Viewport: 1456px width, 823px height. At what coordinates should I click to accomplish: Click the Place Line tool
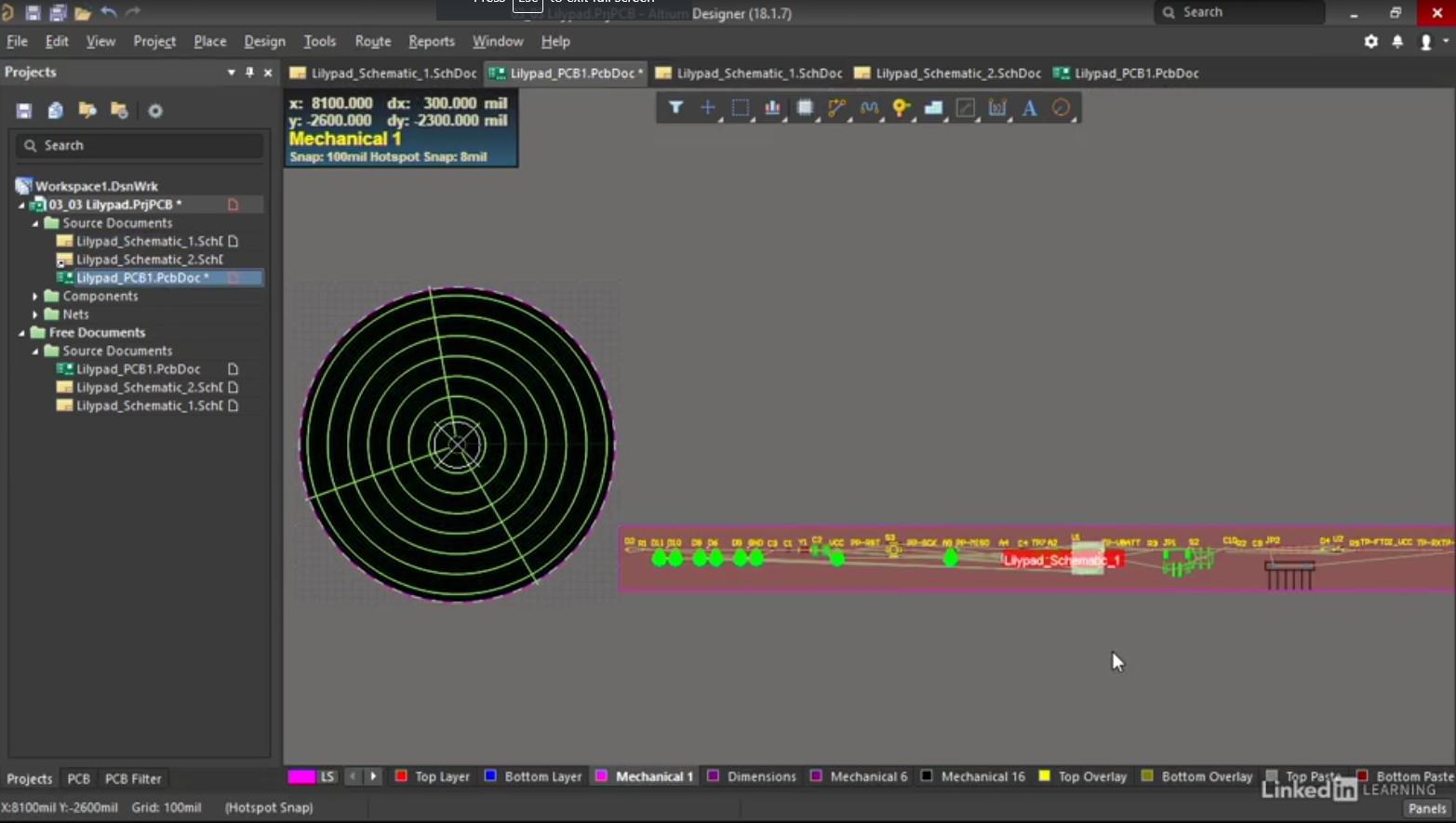tap(966, 108)
